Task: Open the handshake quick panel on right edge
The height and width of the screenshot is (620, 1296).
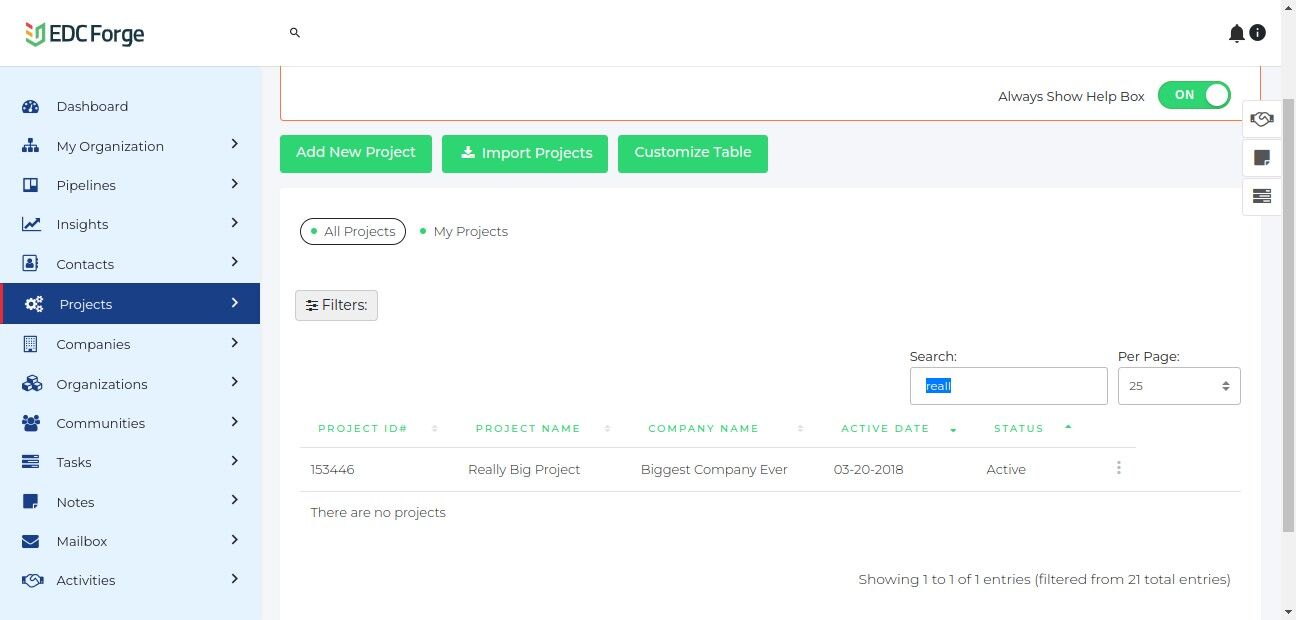Action: point(1262,120)
